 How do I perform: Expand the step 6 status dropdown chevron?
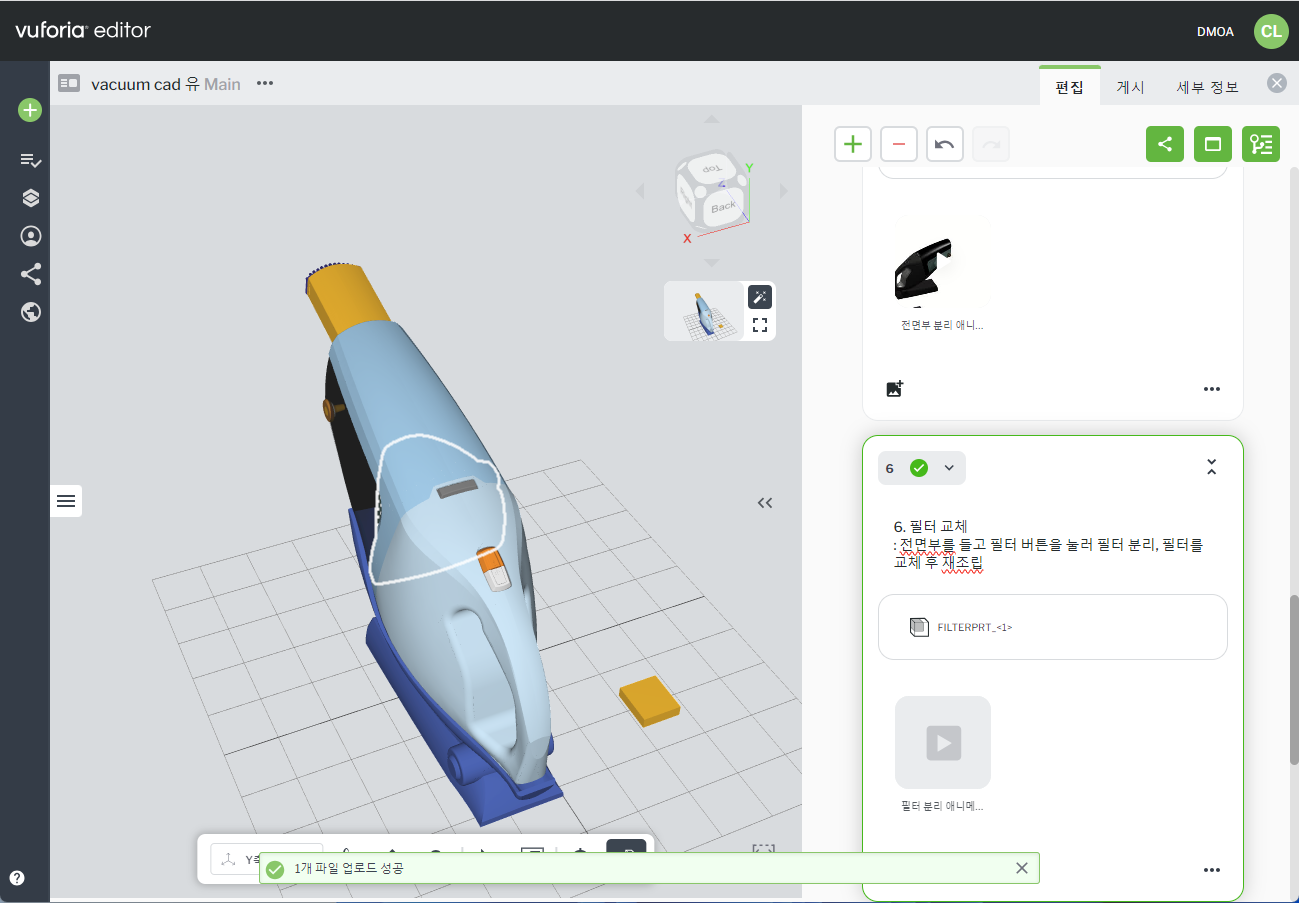[x=949, y=468]
